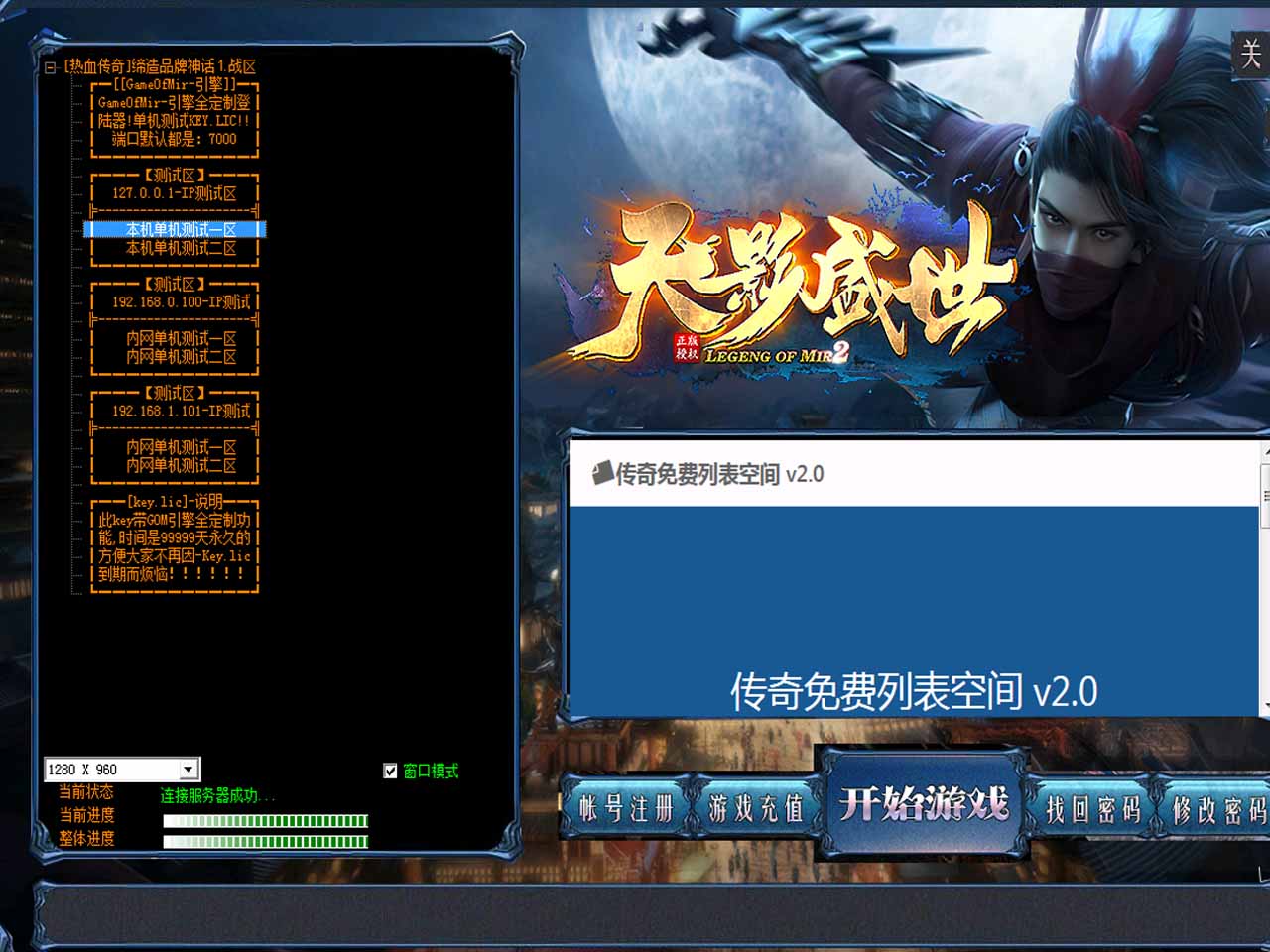Click the 能,时间是99999天永久的 row
The image size is (1270, 952).
coord(175,537)
